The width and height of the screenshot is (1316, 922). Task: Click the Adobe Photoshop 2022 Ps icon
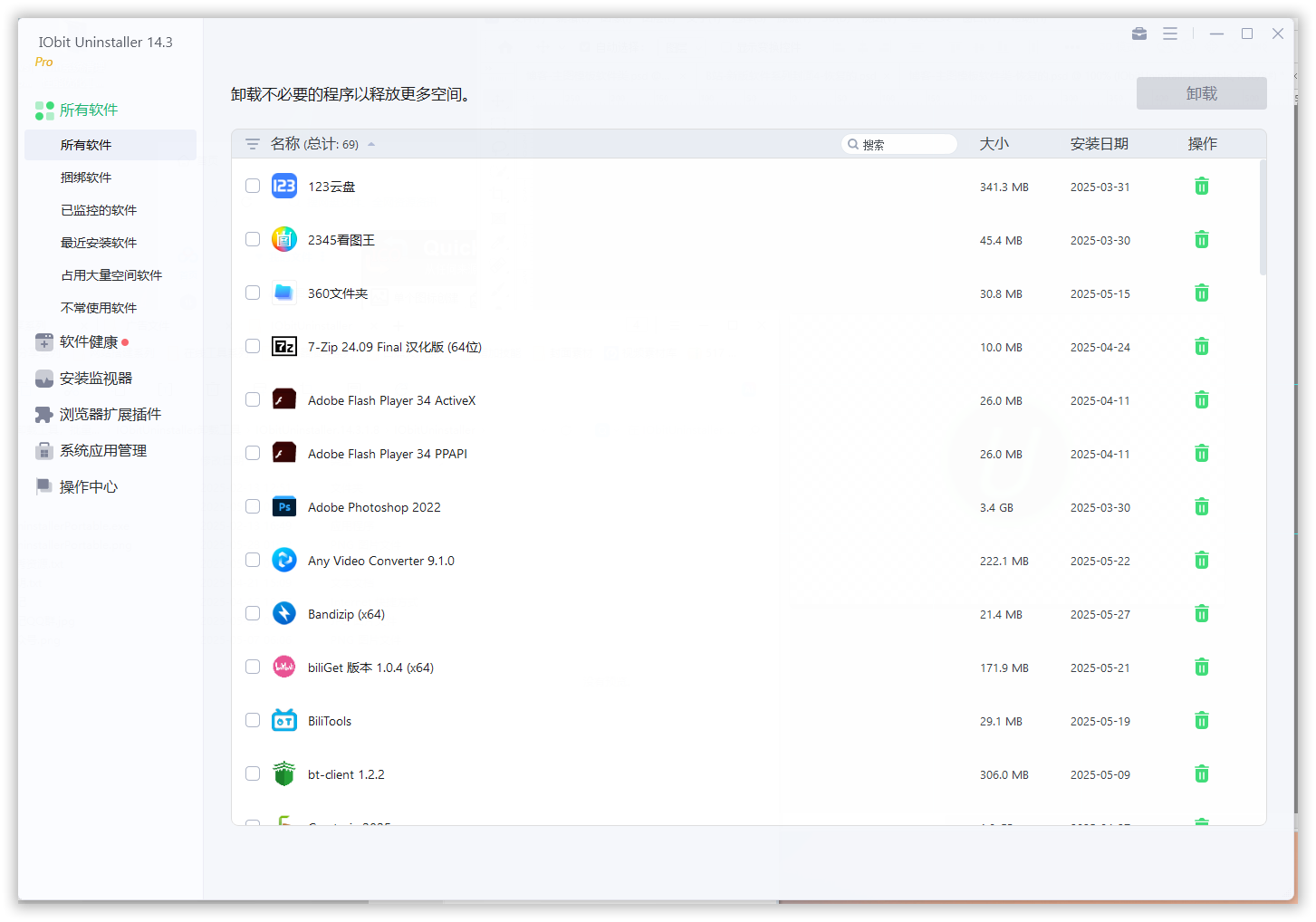(x=284, y=506)
